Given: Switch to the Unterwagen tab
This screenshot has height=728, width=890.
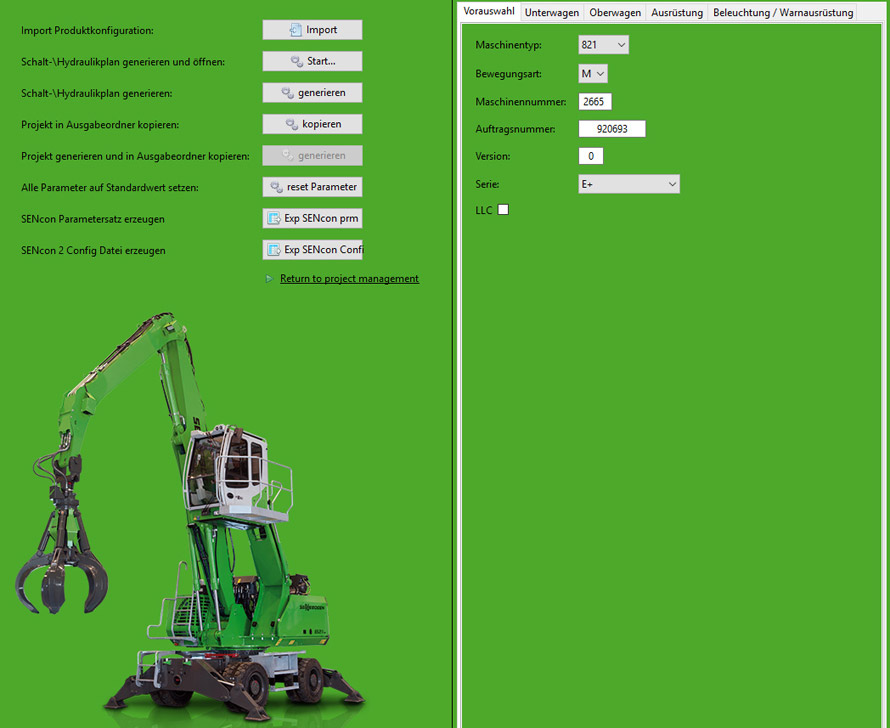Looking at the screenshot, I should point(551,13).
